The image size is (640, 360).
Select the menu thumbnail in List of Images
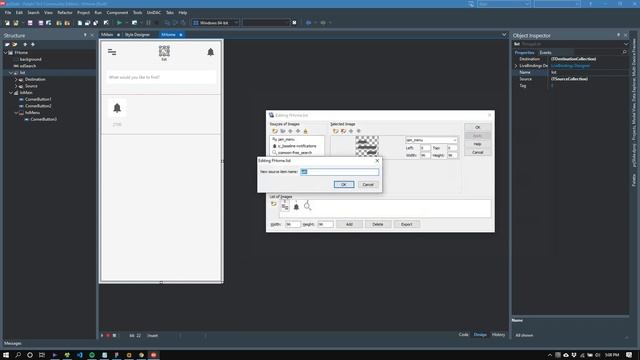tap(285, 206)
